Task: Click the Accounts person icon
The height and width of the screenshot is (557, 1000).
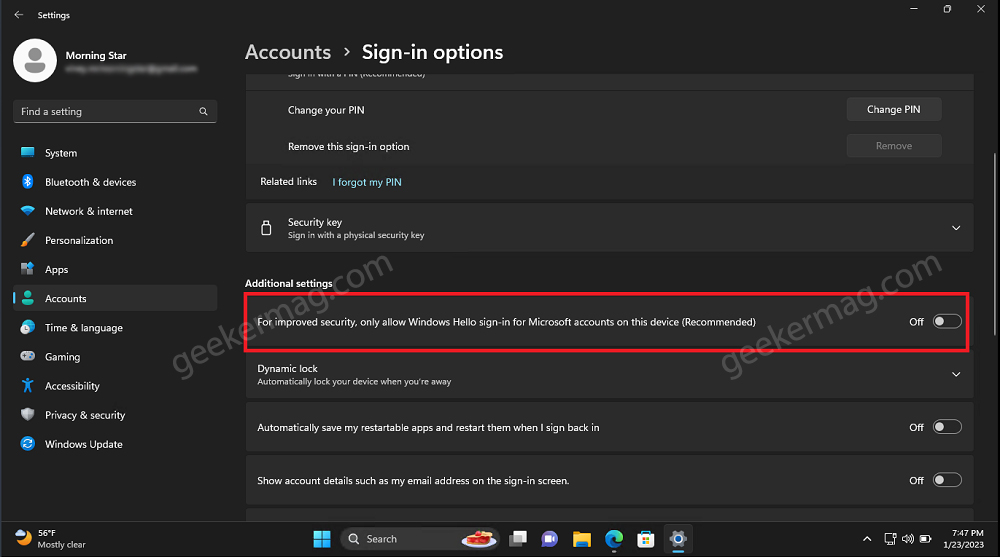Action: click(x=27, y=298)
